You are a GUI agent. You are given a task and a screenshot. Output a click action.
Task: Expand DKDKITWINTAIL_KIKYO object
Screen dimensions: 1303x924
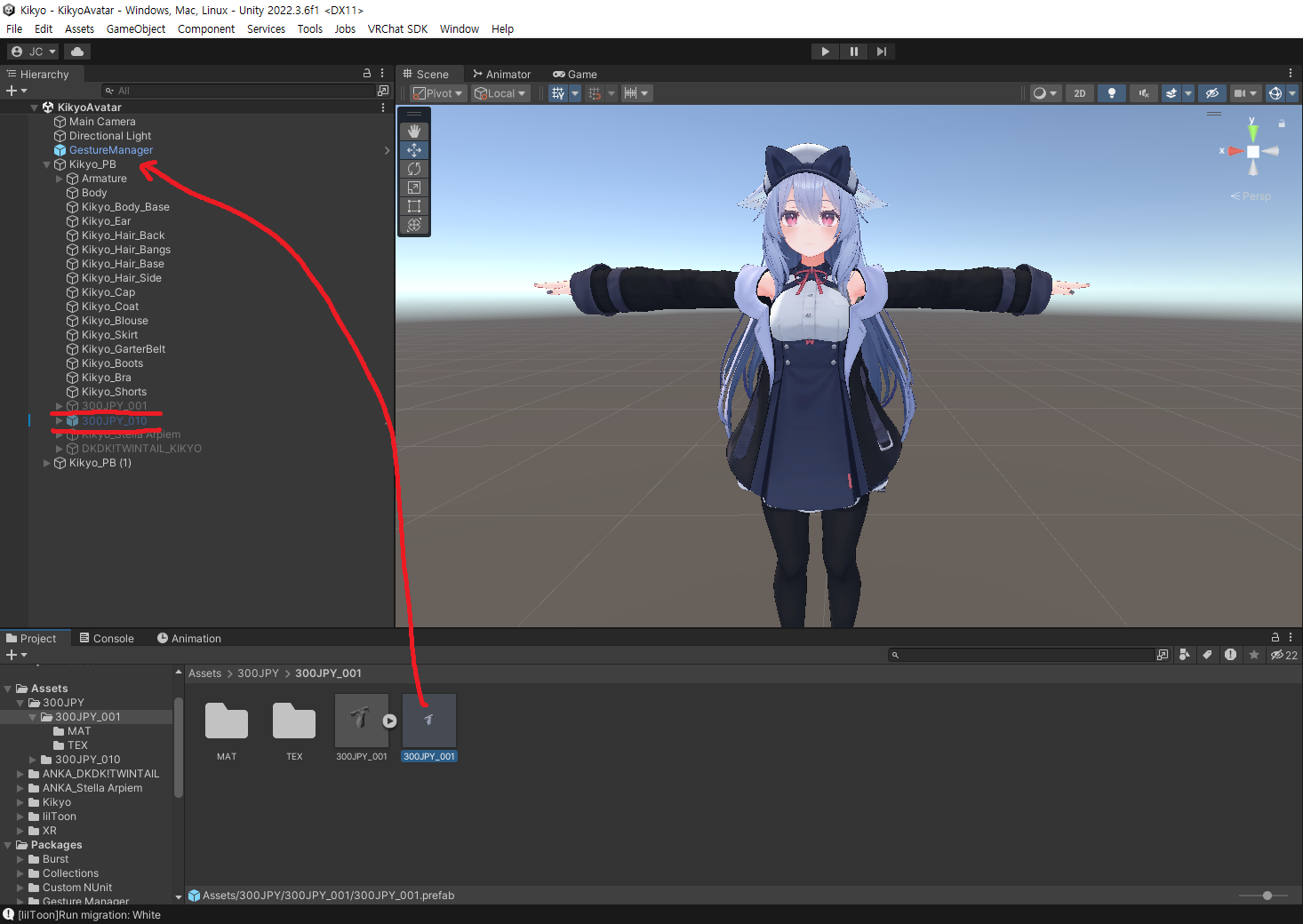(60, 449)
